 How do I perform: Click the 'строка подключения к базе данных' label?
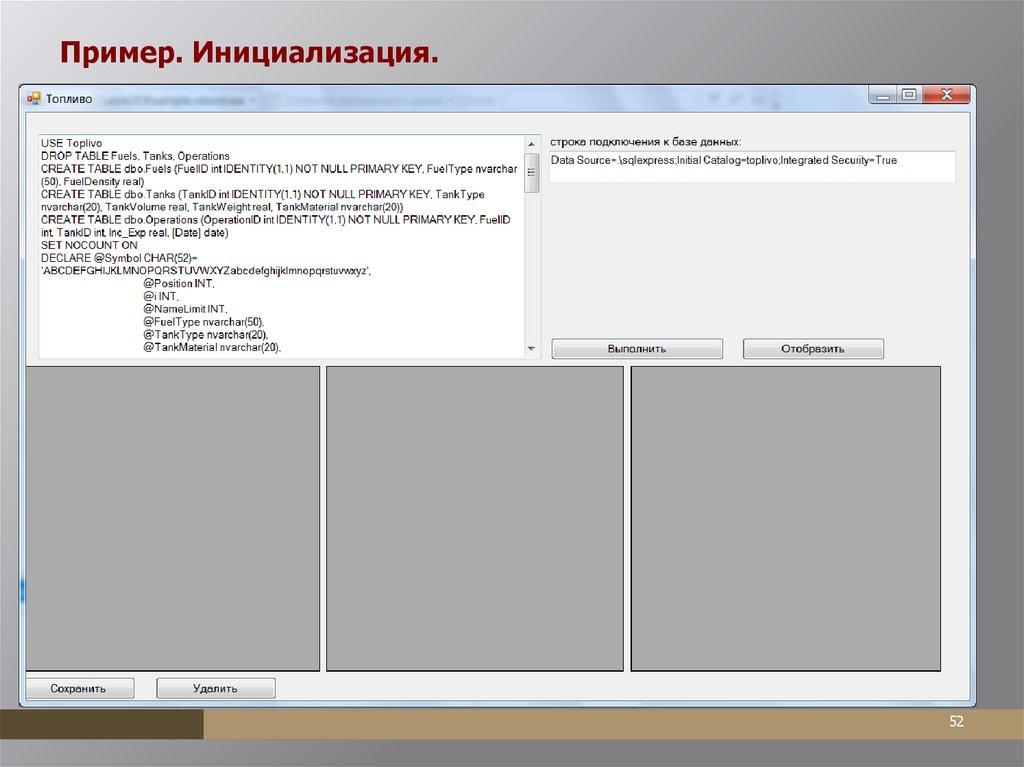pos(646,141)
